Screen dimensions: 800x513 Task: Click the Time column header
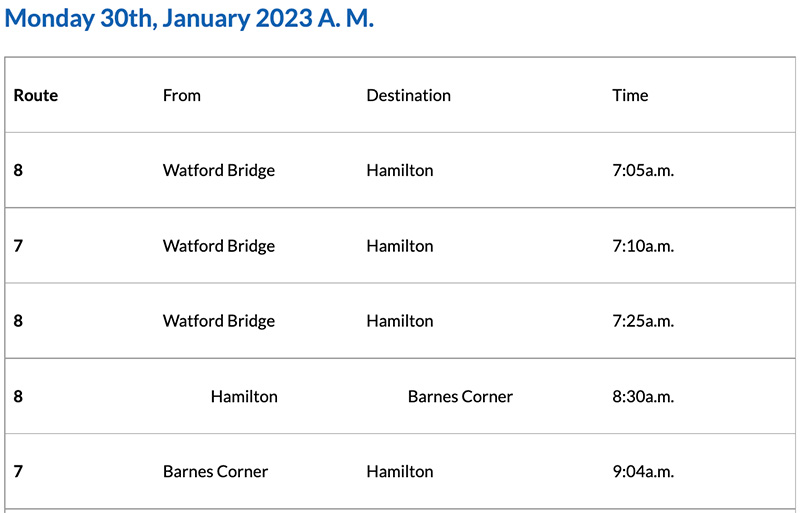tap(630, 96)
